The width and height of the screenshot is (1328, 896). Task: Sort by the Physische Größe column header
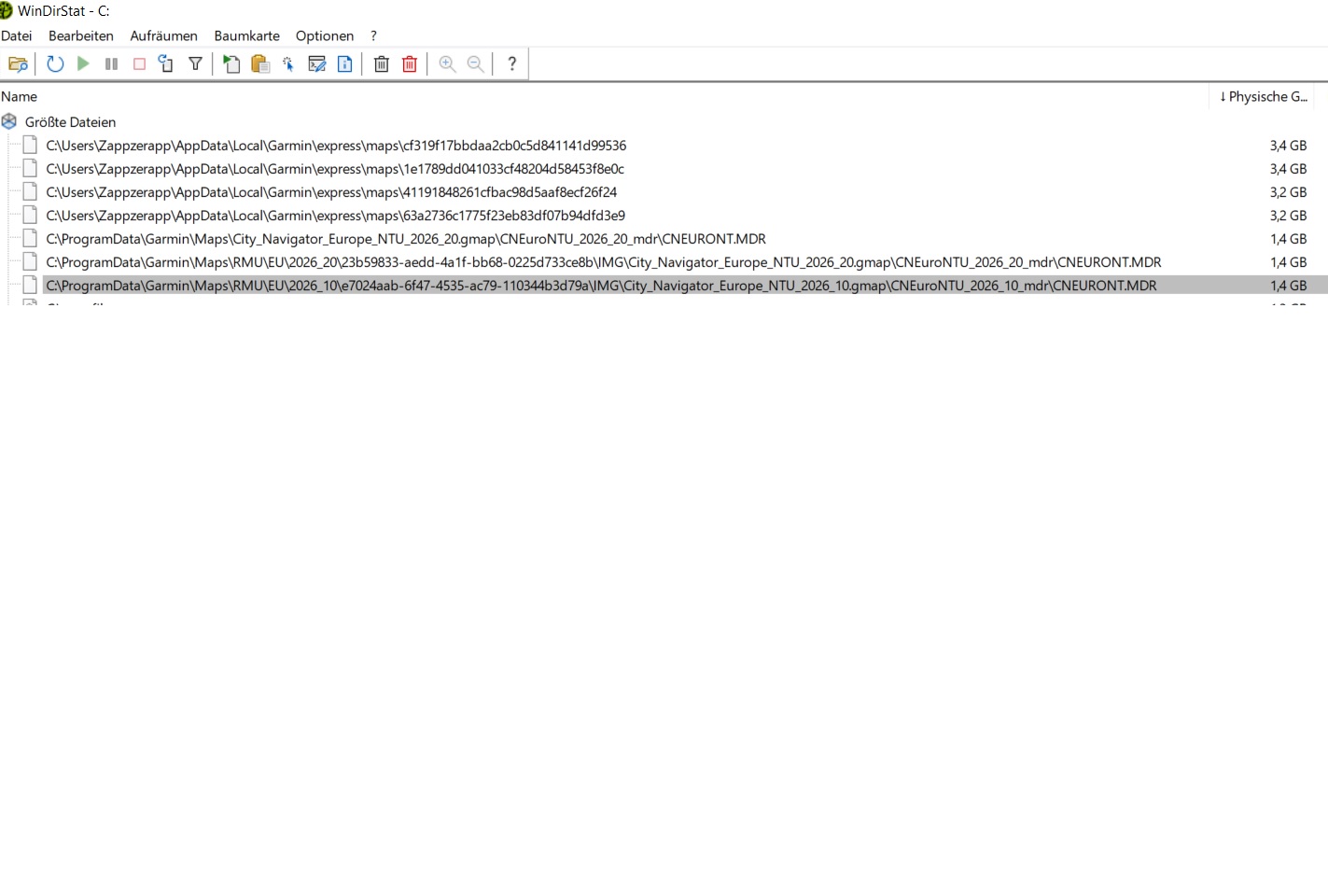[1263, 96]
